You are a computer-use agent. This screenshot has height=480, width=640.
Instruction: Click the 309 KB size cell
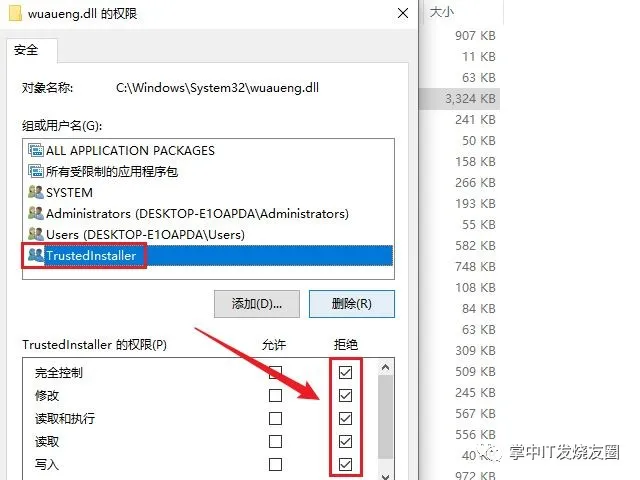pos(475,351)
